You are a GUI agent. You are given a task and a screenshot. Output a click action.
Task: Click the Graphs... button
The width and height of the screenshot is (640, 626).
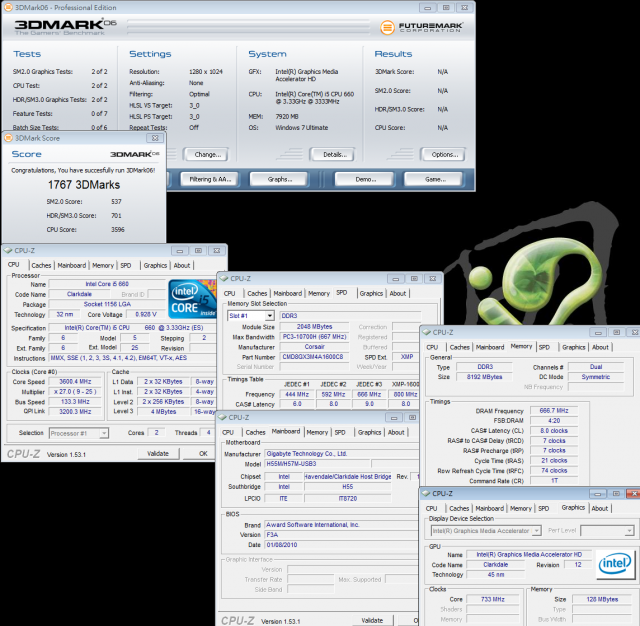280,179
